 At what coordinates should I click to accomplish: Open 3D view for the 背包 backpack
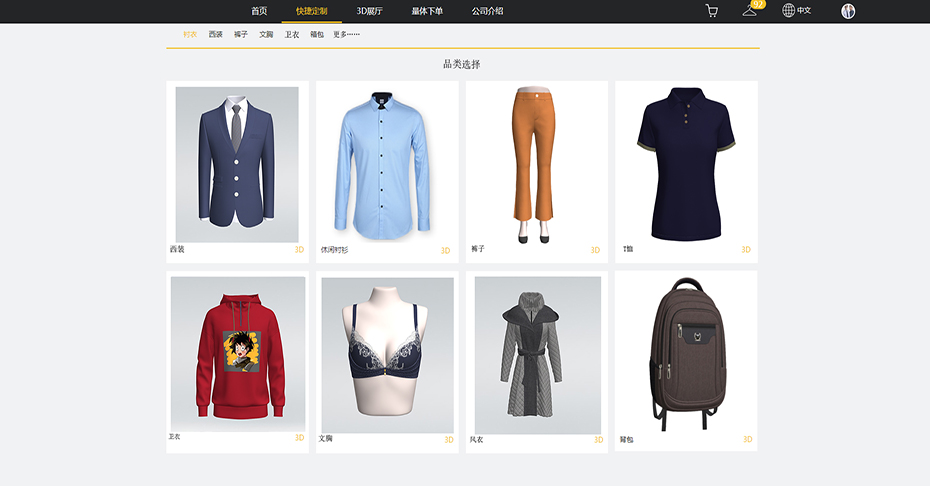pyautogui.click(x=747, y=439)
